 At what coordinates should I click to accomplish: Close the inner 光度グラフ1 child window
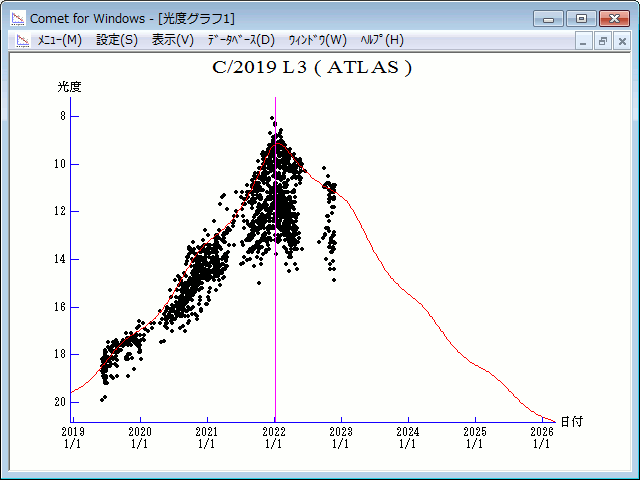[x=622, y=41]
